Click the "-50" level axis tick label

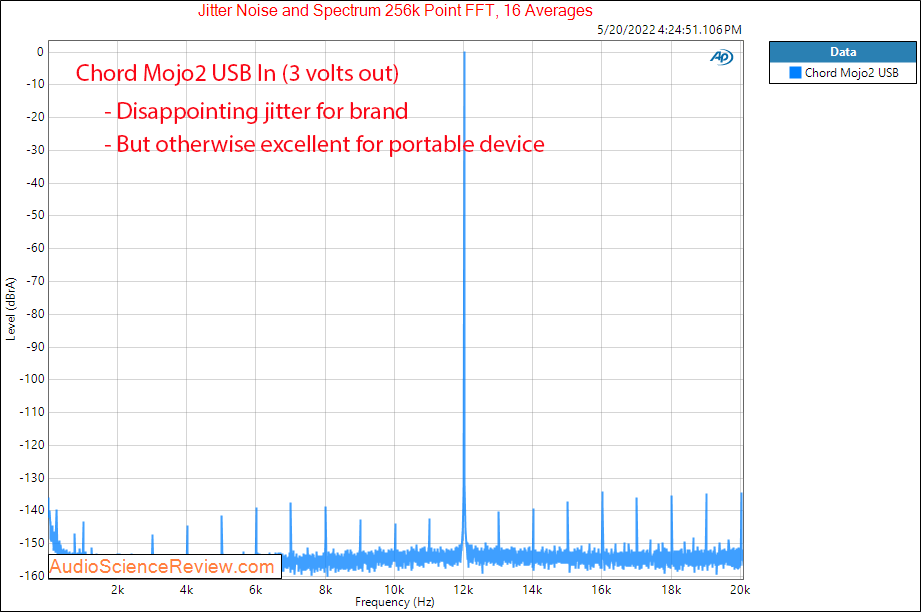click(x=35, y=215)
